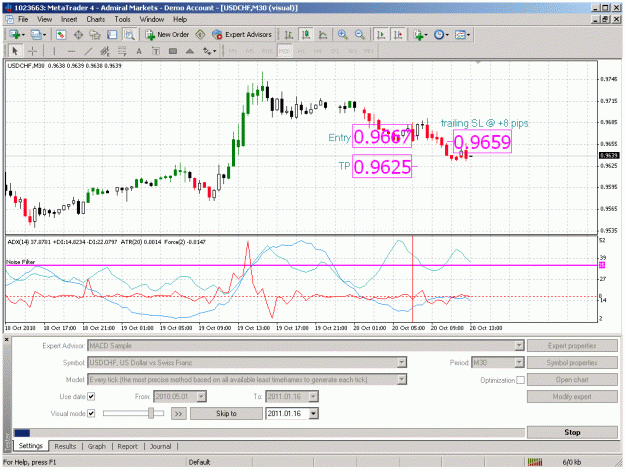The width and height of the screenshot is (625, 470).
Task: Select the rectangle label shape tool
Action: 173,51
